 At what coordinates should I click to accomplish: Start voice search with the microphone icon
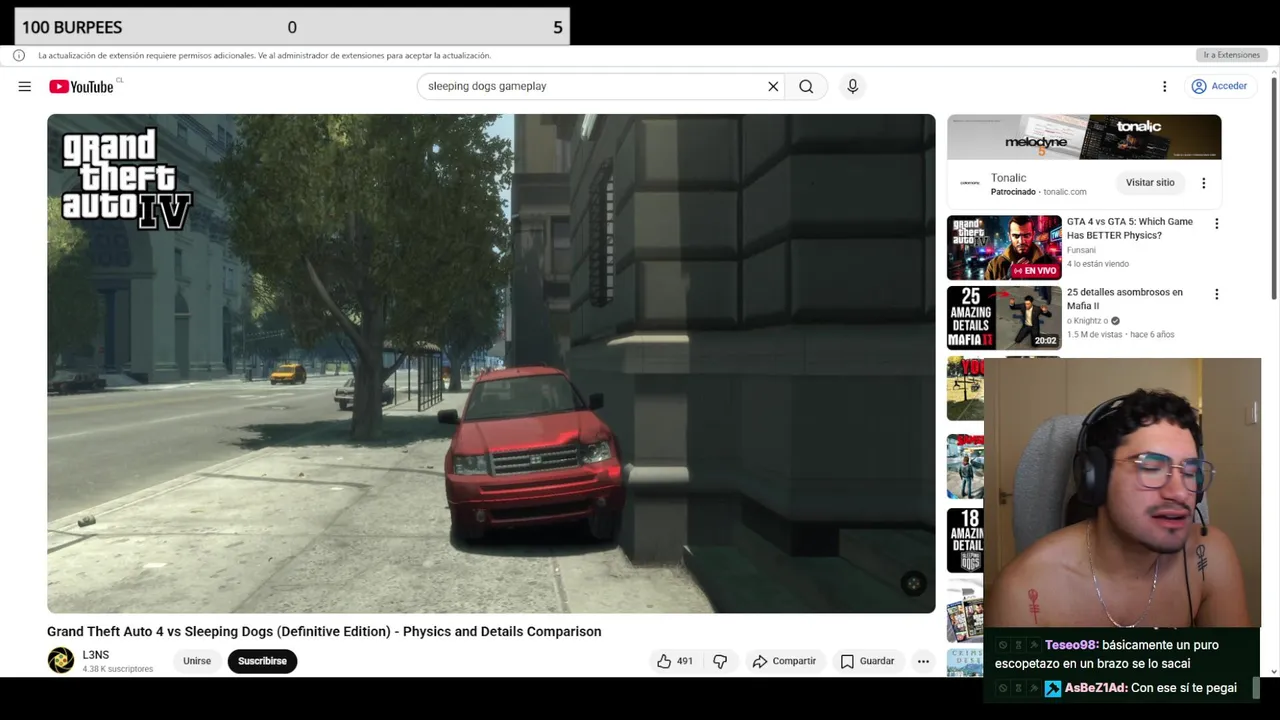point(853,86)
